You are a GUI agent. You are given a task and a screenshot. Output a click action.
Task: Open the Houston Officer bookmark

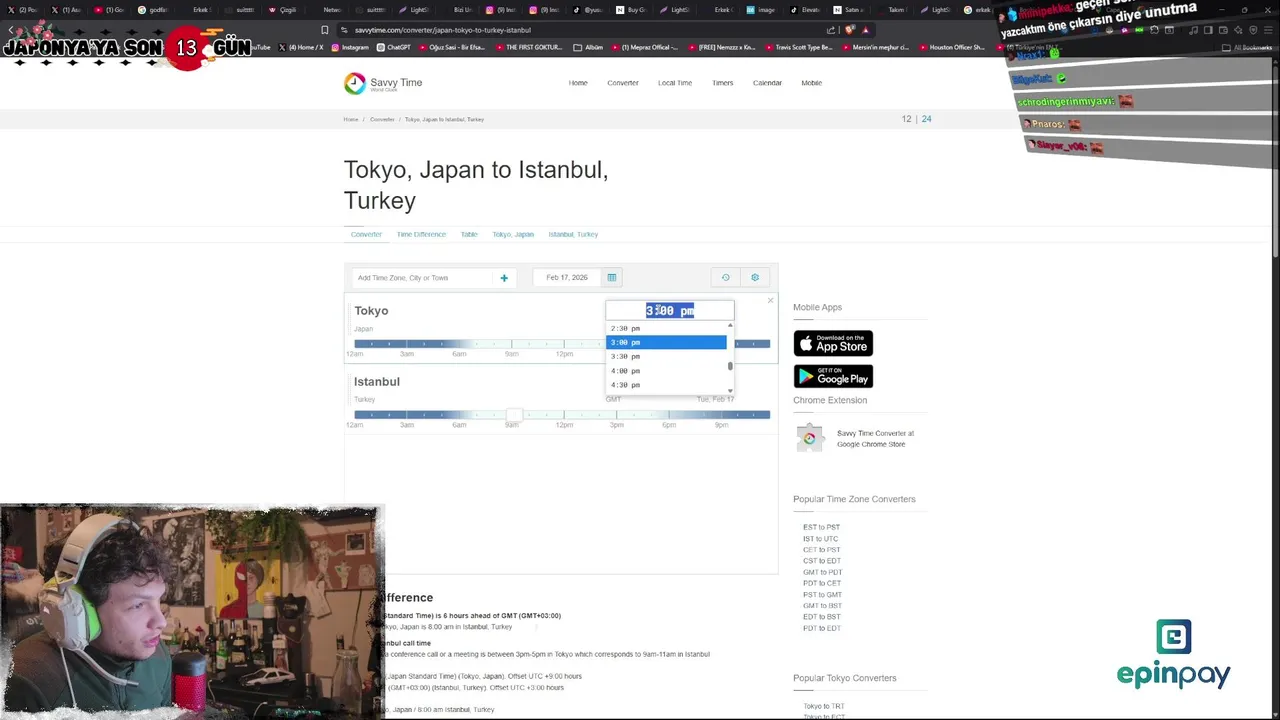coord(951,47)
